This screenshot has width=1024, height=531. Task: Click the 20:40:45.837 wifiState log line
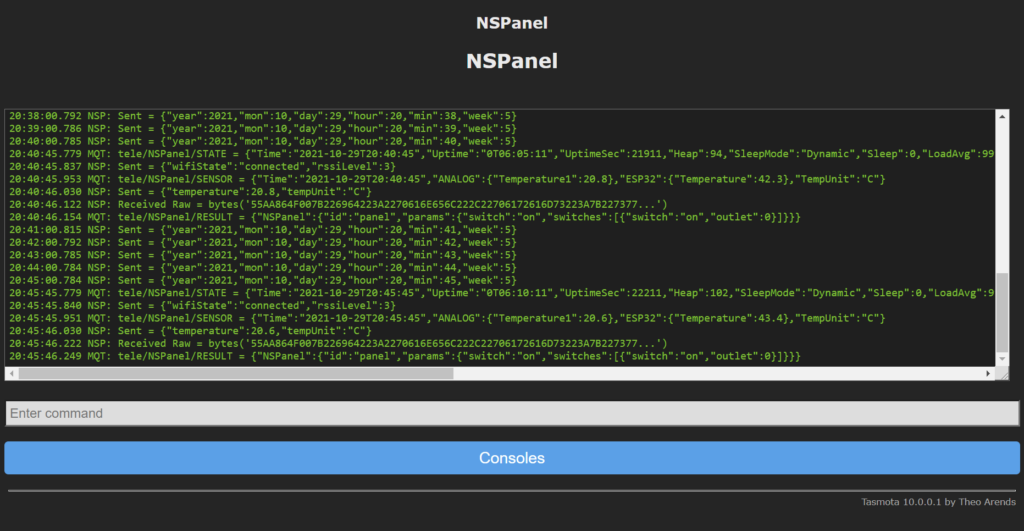coord(202,167)
